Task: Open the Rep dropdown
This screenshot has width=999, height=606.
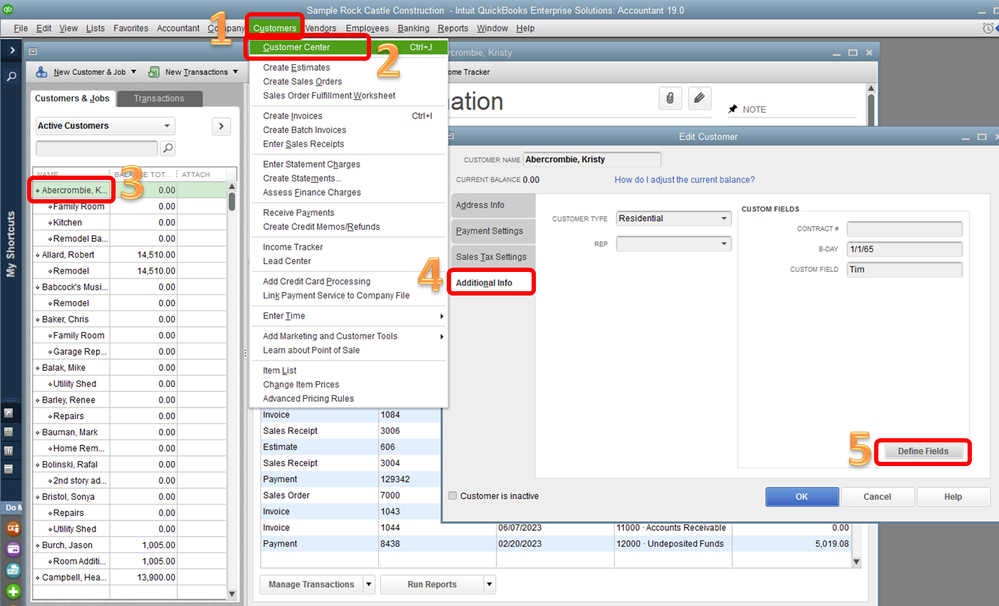Action: pos(724,244)
